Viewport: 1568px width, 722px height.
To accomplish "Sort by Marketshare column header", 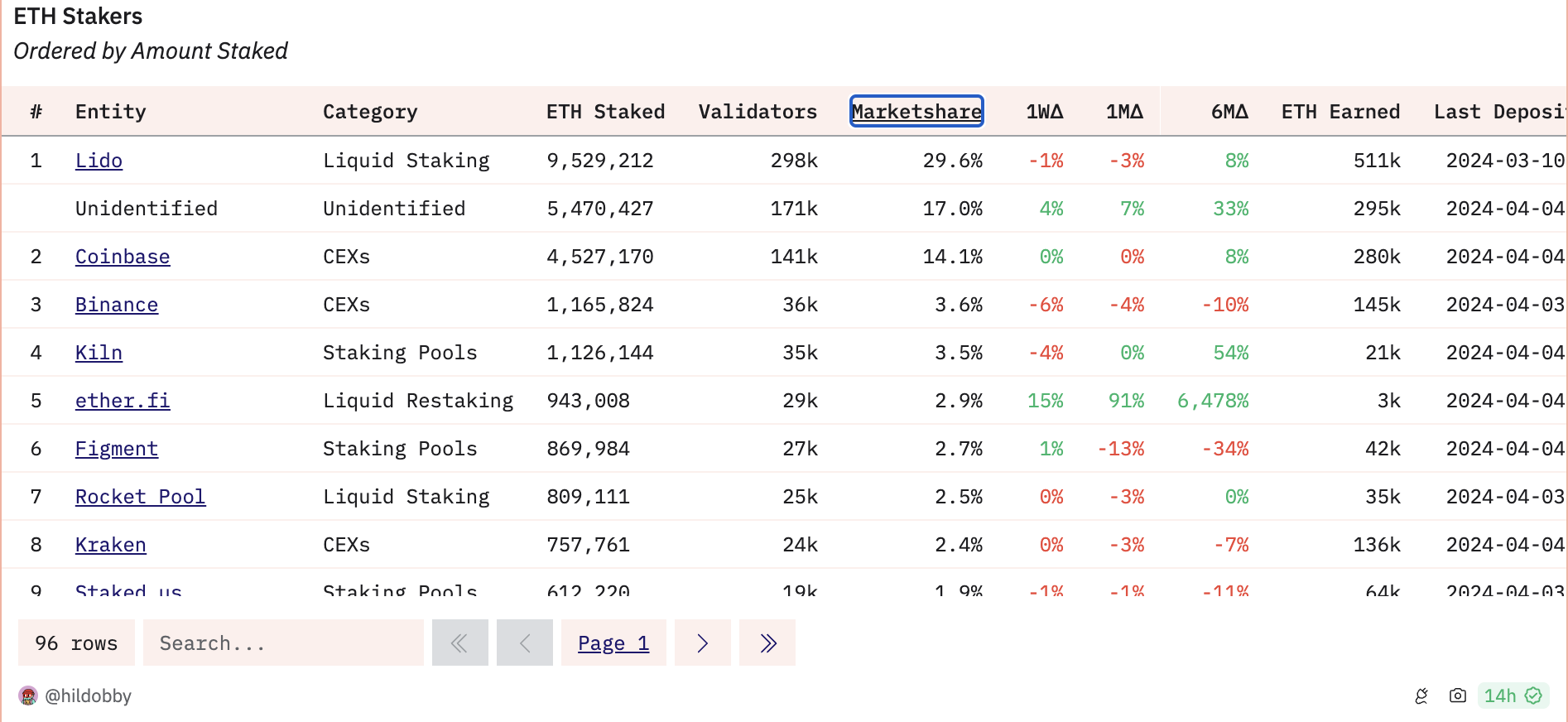I will point(916,112).
